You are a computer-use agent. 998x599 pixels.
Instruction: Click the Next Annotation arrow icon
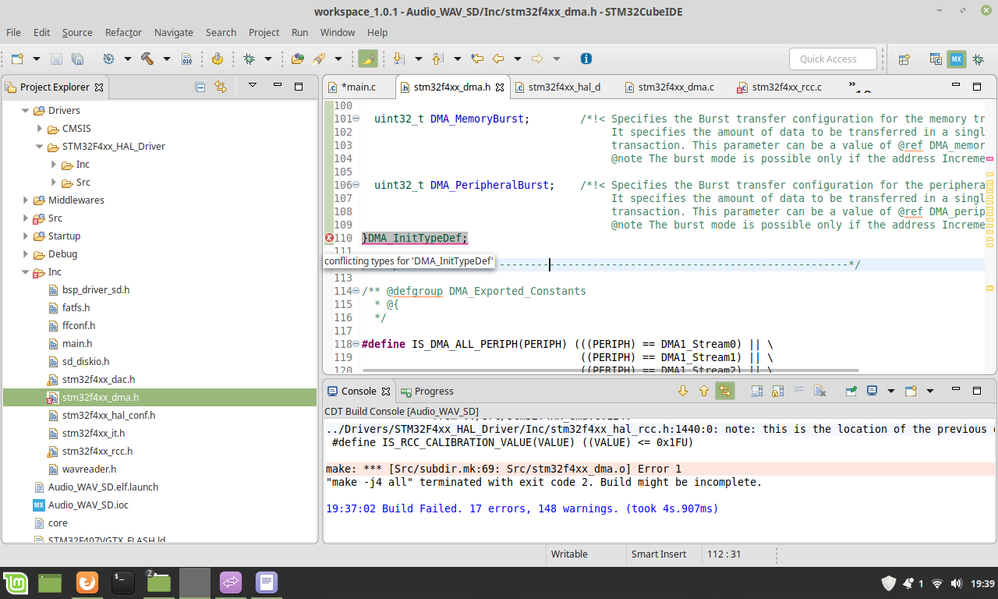click(x=398, y=59)
